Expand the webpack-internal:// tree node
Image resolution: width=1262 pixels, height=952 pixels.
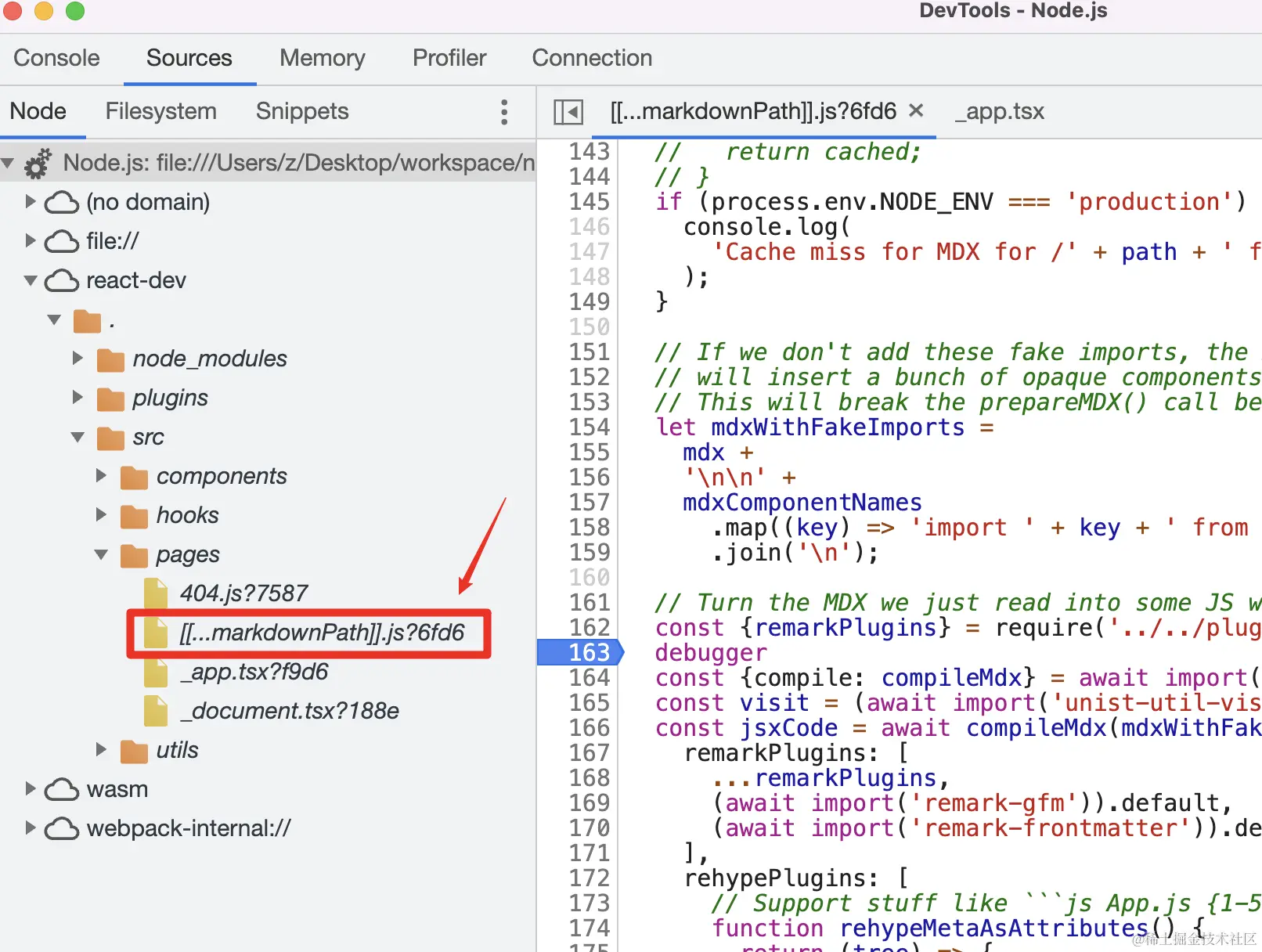pyautogui.click(x=31, y=828)
